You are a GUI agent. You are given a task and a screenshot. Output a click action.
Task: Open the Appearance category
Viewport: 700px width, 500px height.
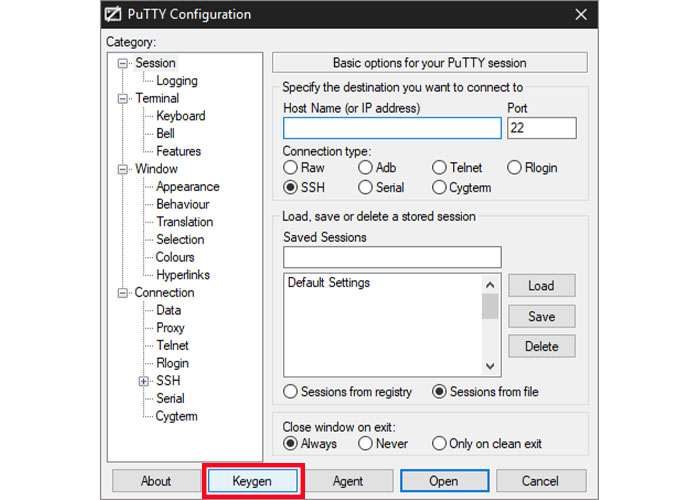coord(188,187)
